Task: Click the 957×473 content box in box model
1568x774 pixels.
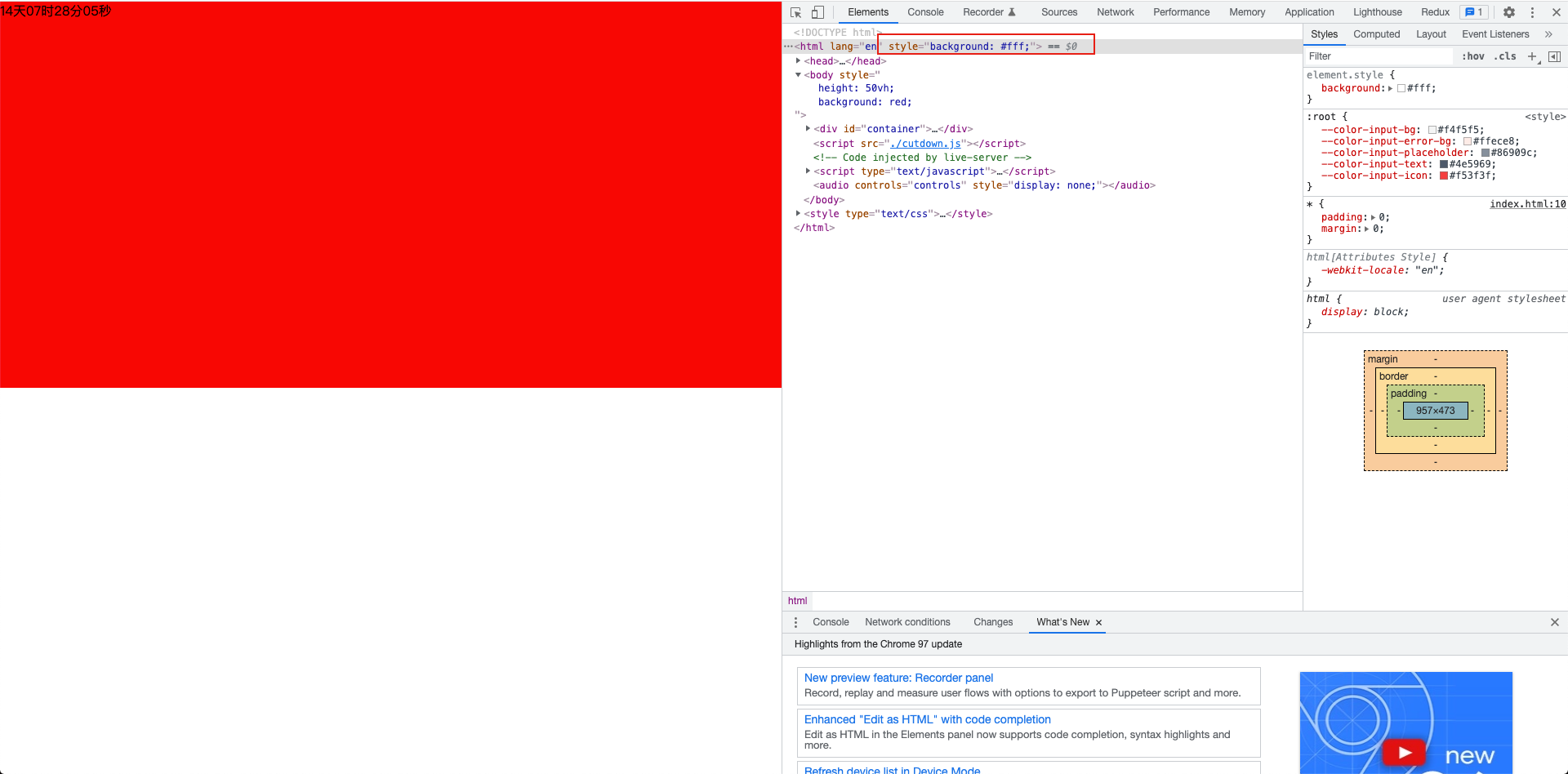Action: tap(1436, 411)
